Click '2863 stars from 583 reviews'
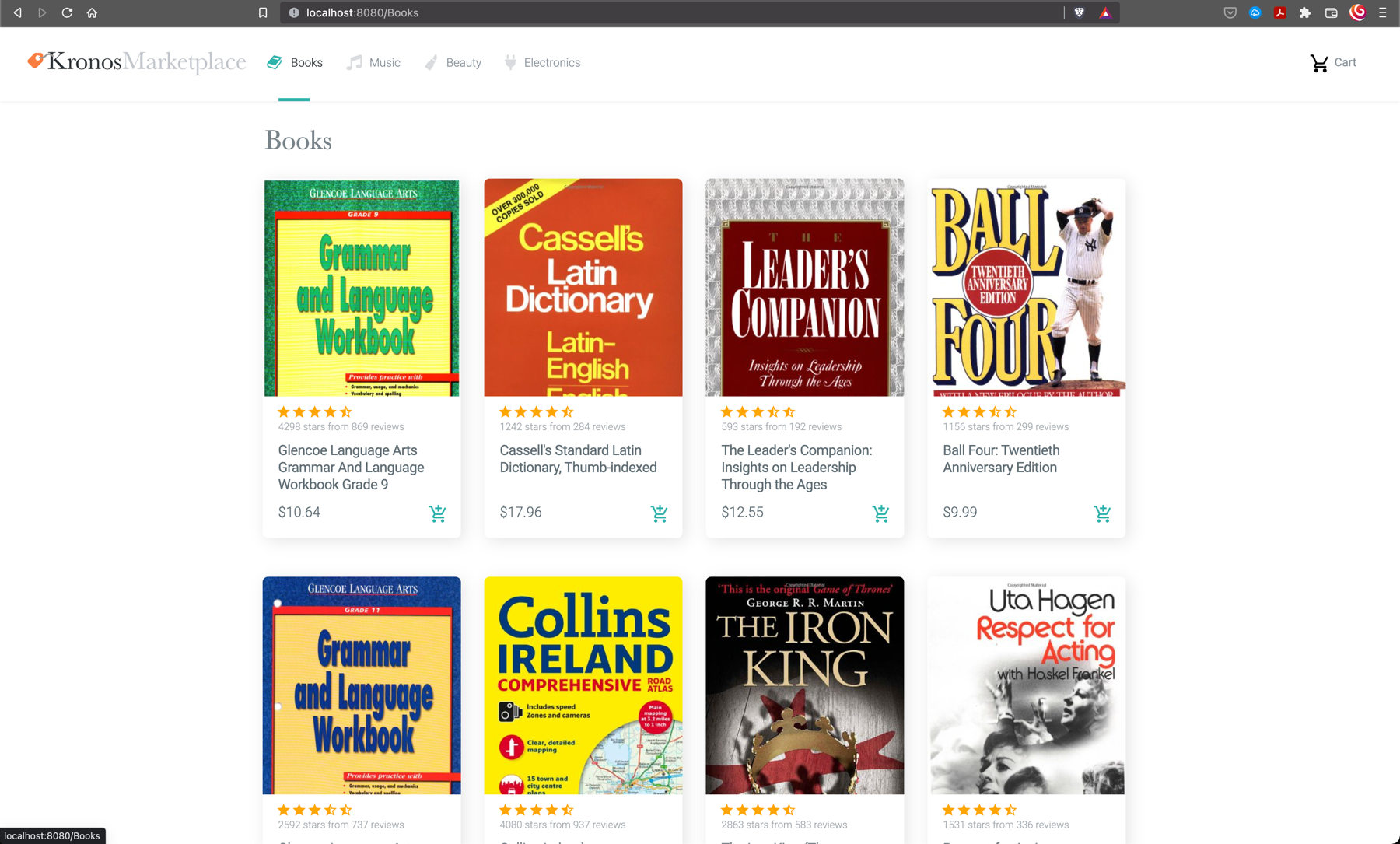Screen dimensions: 1400x844 tap(784, 825)
